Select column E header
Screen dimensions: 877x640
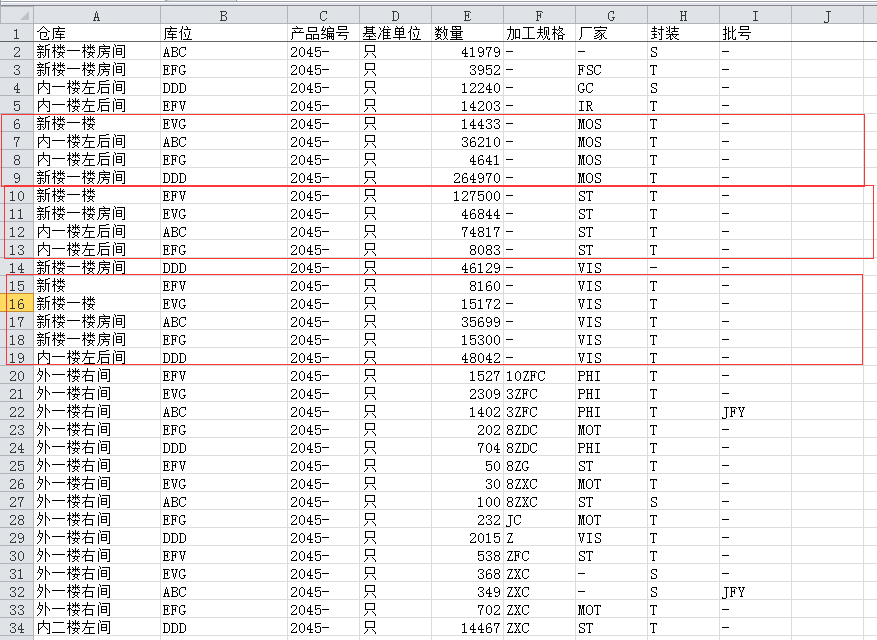coord(467,16)
